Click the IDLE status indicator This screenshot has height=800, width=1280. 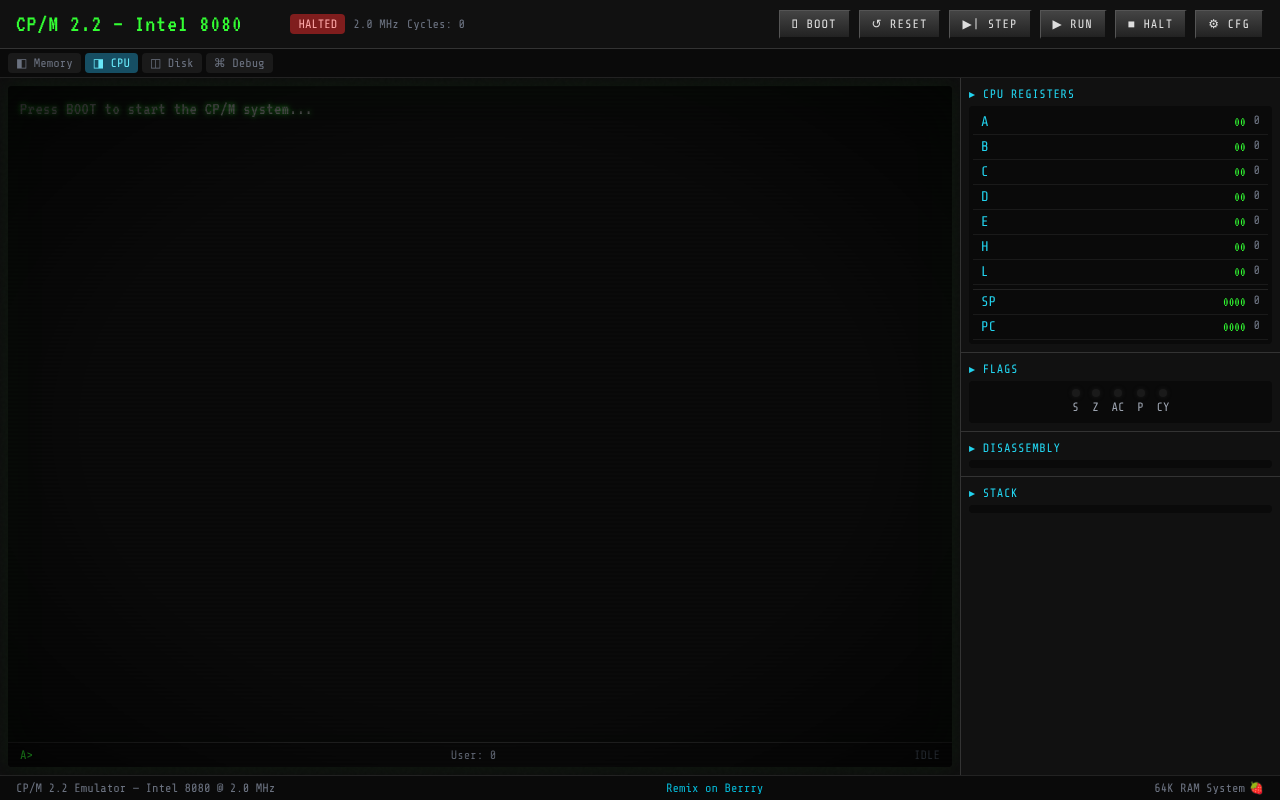coord(927,756)
